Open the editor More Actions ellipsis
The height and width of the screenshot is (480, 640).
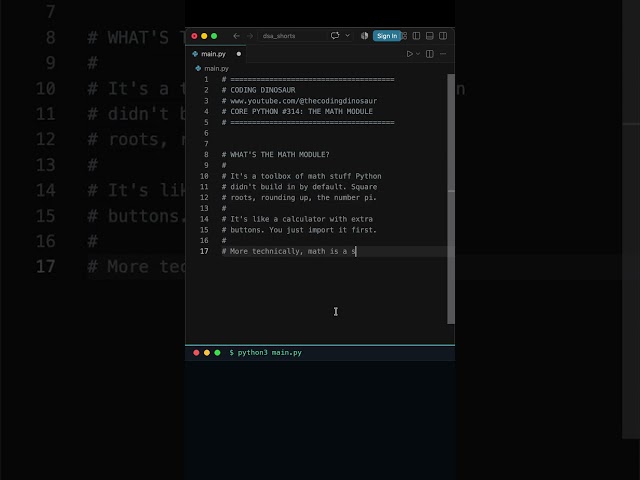tap(443, 54)
